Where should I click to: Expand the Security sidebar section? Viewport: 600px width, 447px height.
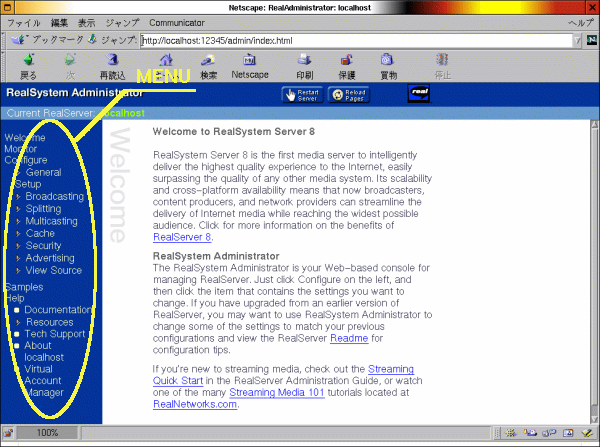point(43,246)
